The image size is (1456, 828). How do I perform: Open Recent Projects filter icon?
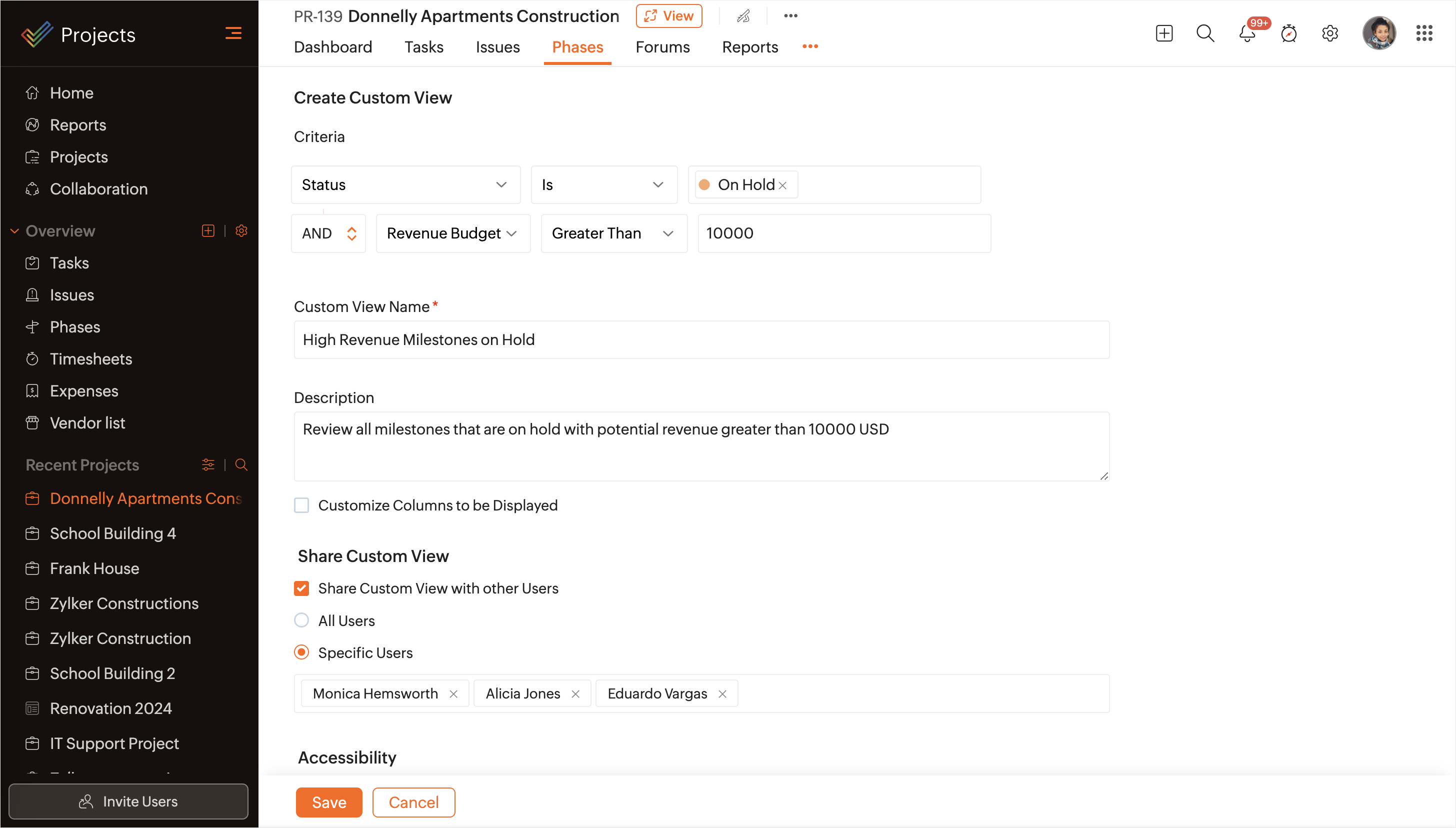208,464
